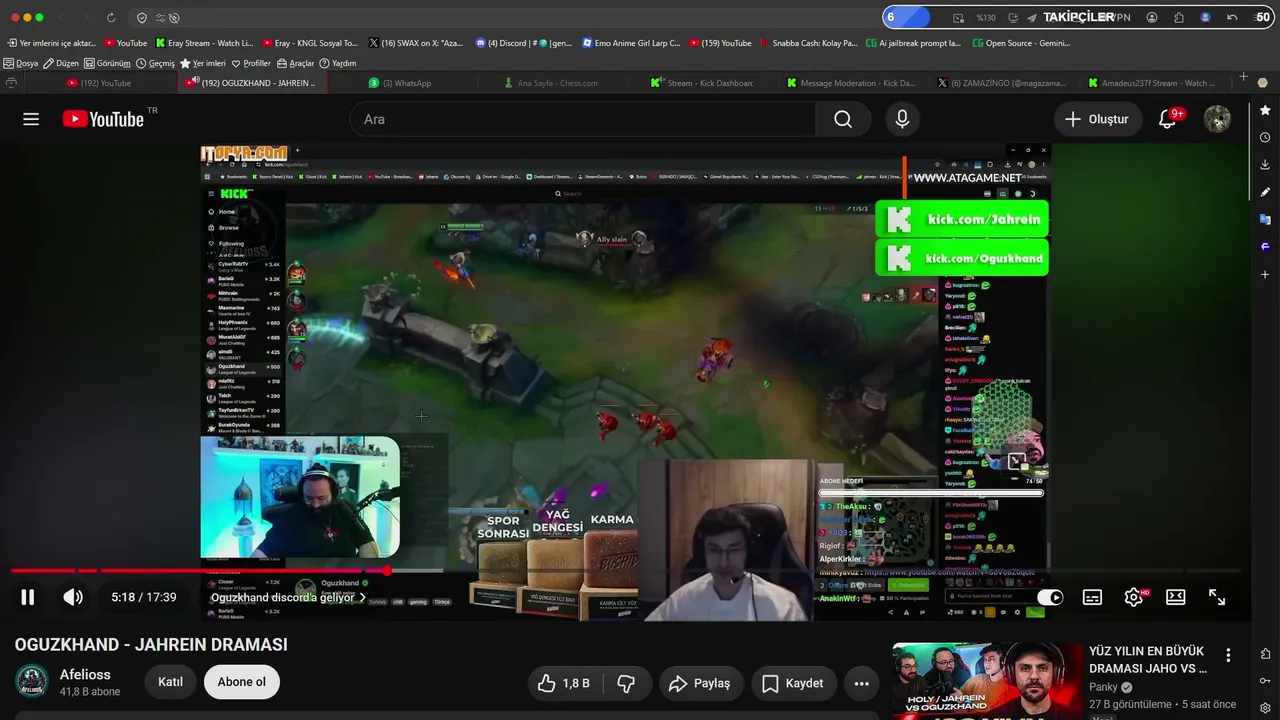
Task: Open the Profiller menu
Action: (251, 63)
